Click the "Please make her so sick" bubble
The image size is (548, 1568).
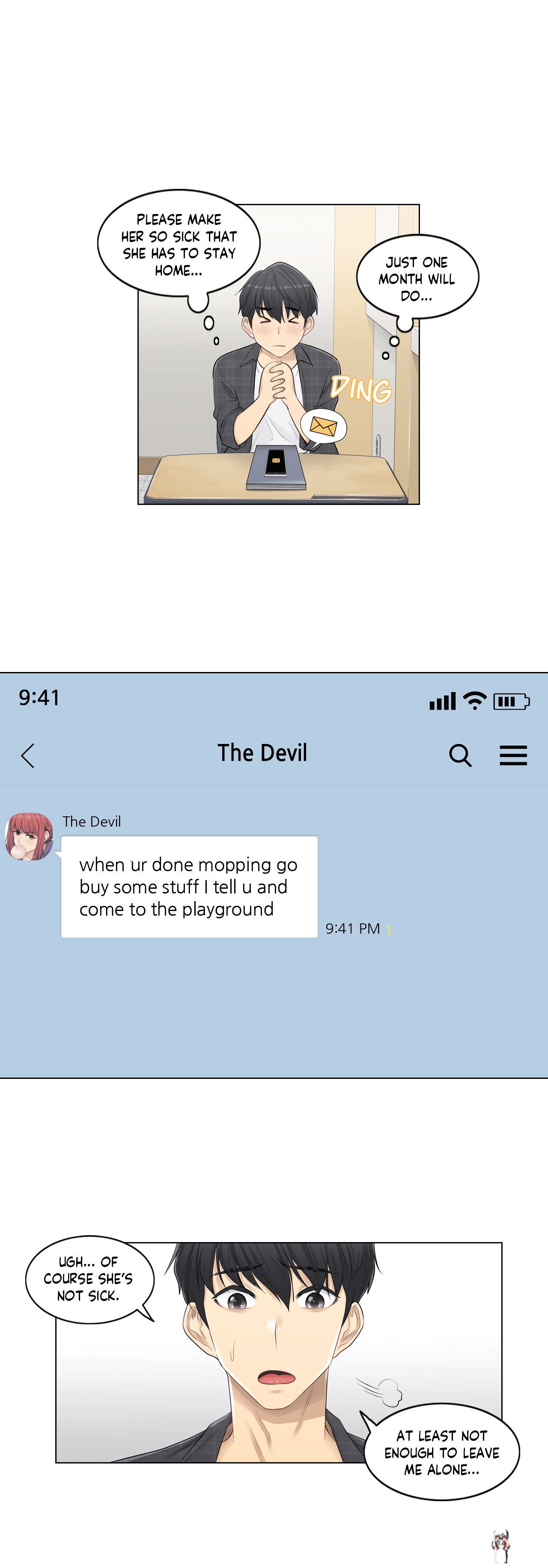[x=179, y=245]
